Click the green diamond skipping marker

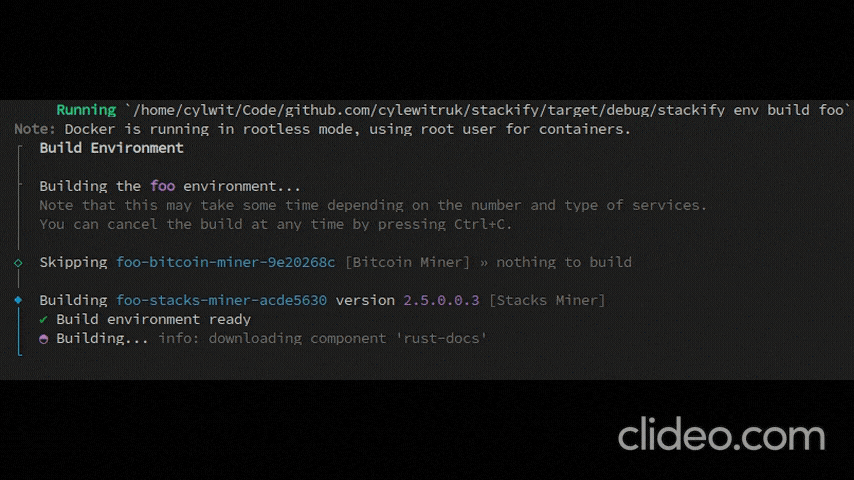tap(19, 263)
